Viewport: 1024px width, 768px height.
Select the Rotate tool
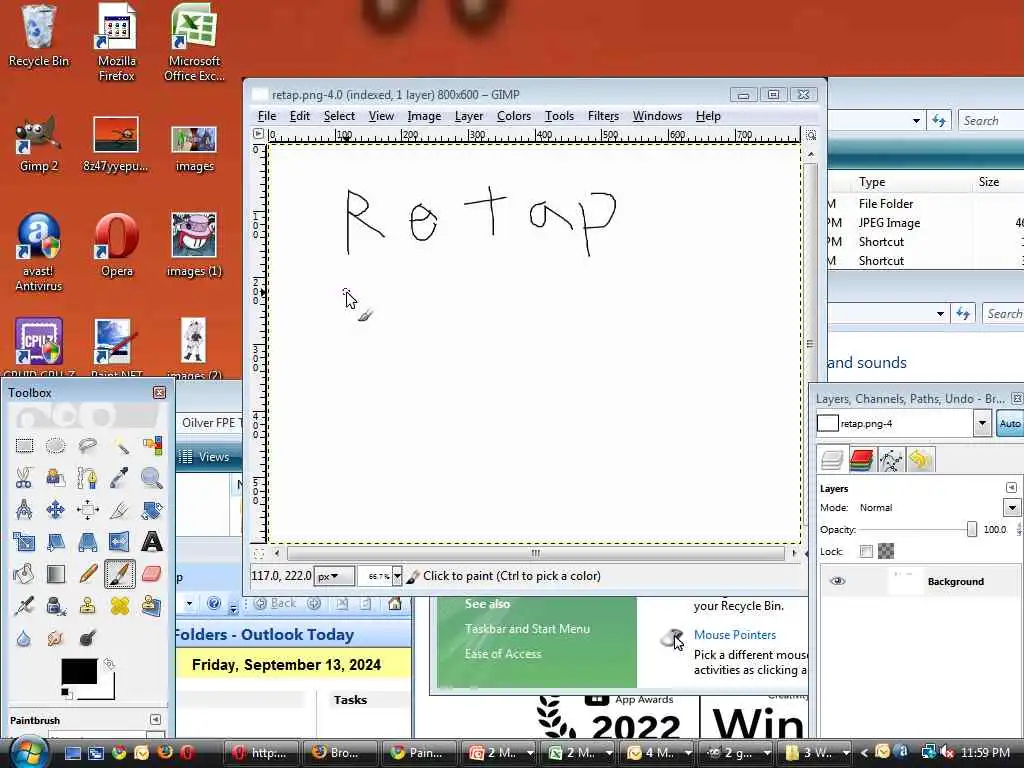click(x=152, y=509)
